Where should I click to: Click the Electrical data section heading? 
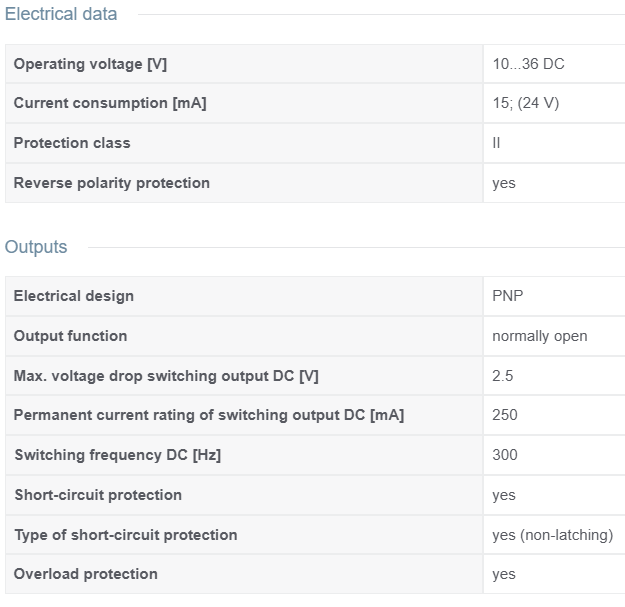point(61,14)
